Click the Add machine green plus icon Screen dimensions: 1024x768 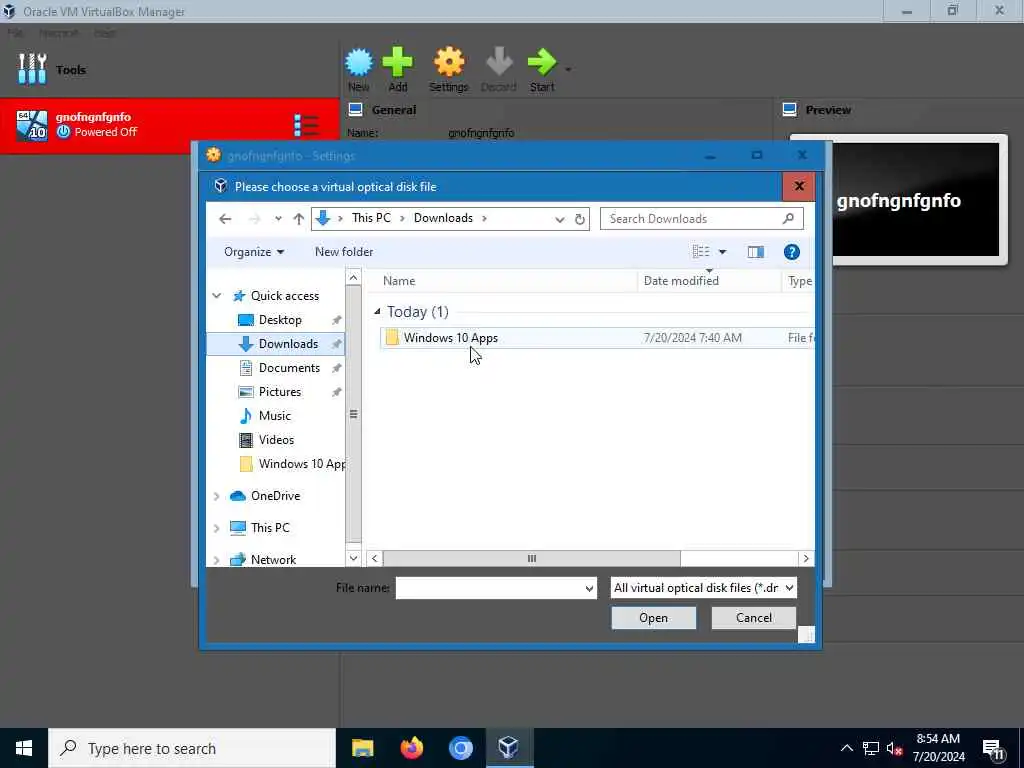[398, 63]
